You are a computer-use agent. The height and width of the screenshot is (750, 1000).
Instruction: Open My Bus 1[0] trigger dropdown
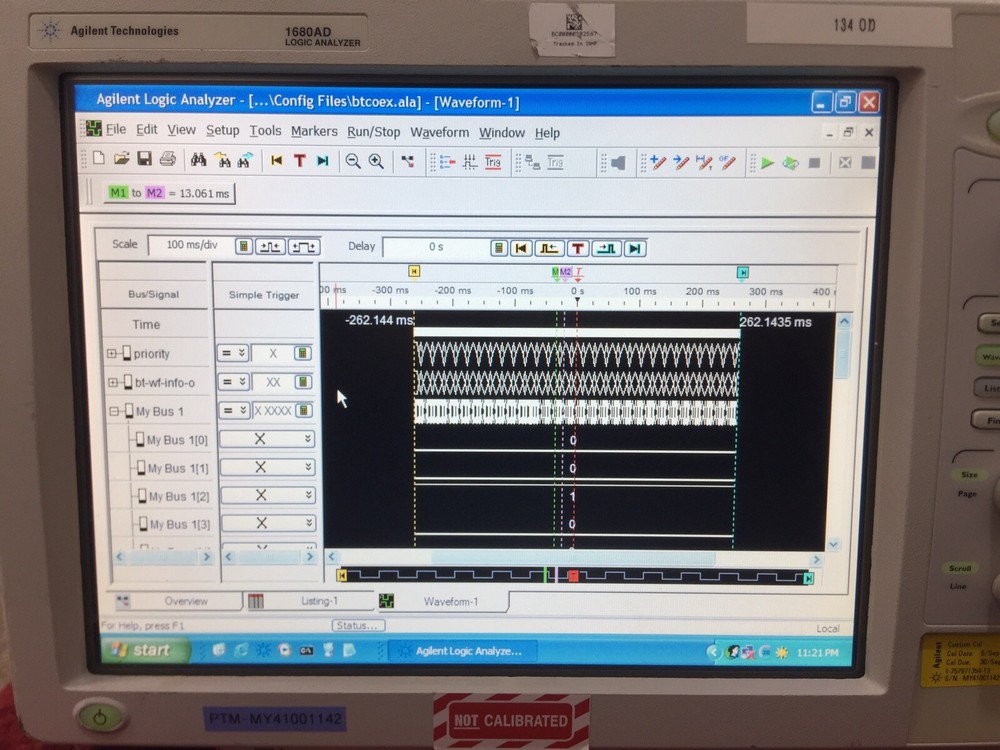pyautogui.click(x=267, y=439)
